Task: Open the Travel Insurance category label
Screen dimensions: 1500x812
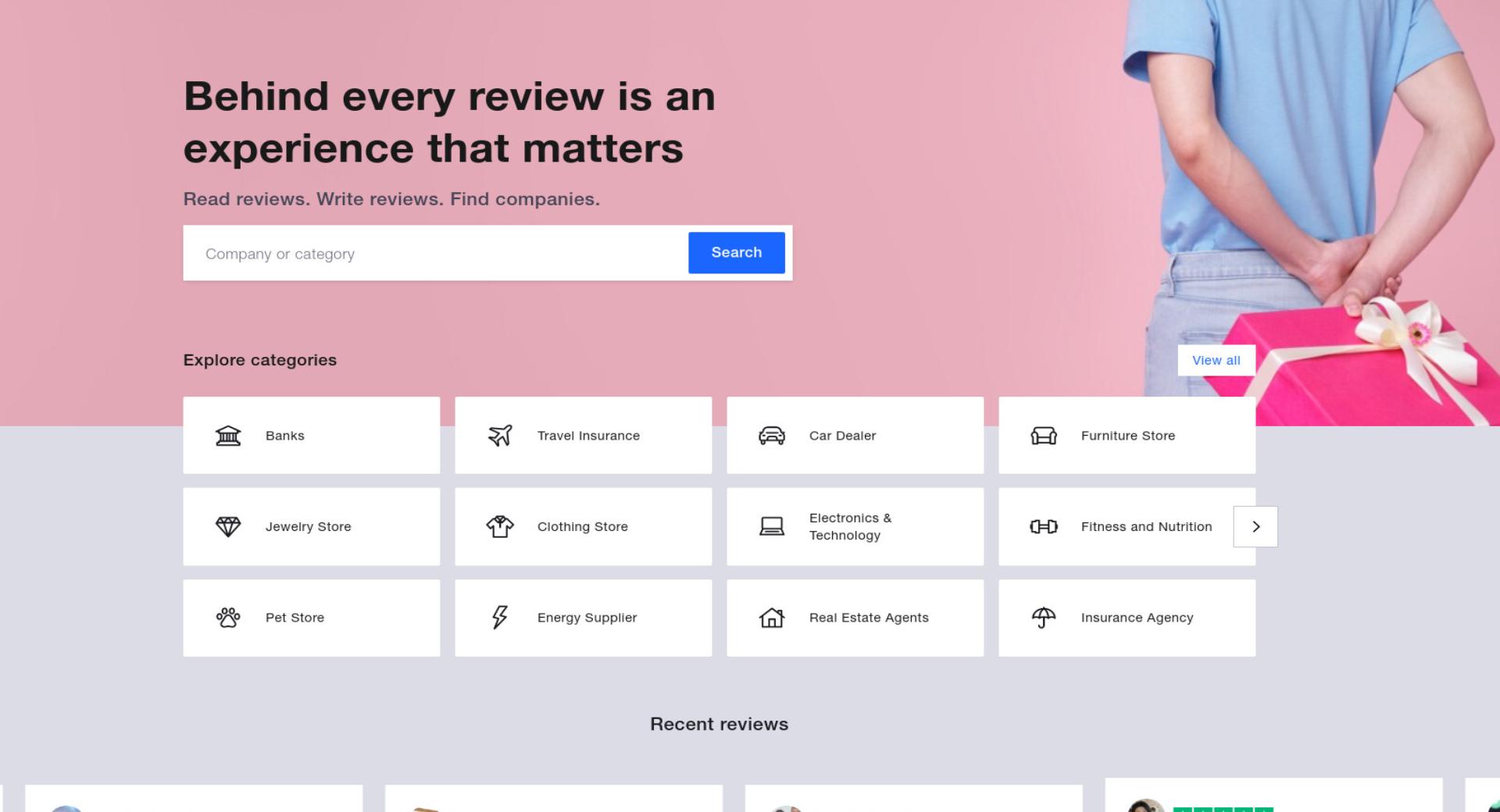Action: coord(588,436)
